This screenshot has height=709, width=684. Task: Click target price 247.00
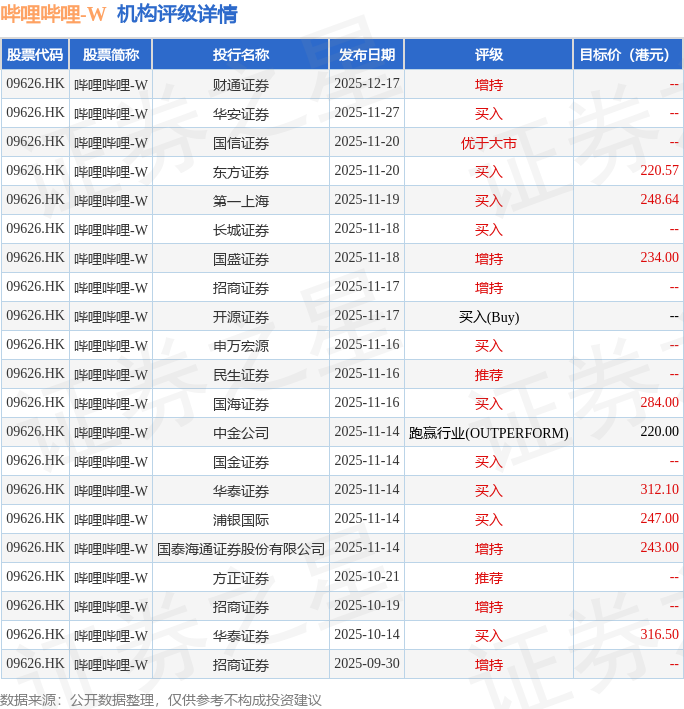659,518
